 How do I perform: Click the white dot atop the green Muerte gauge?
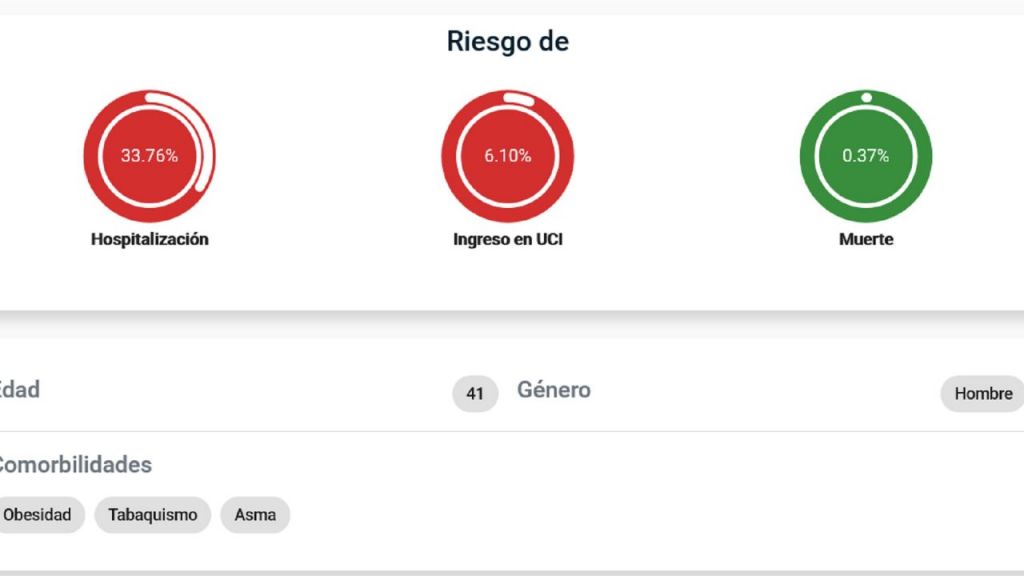pyautogui.click(x=867, y=97)
